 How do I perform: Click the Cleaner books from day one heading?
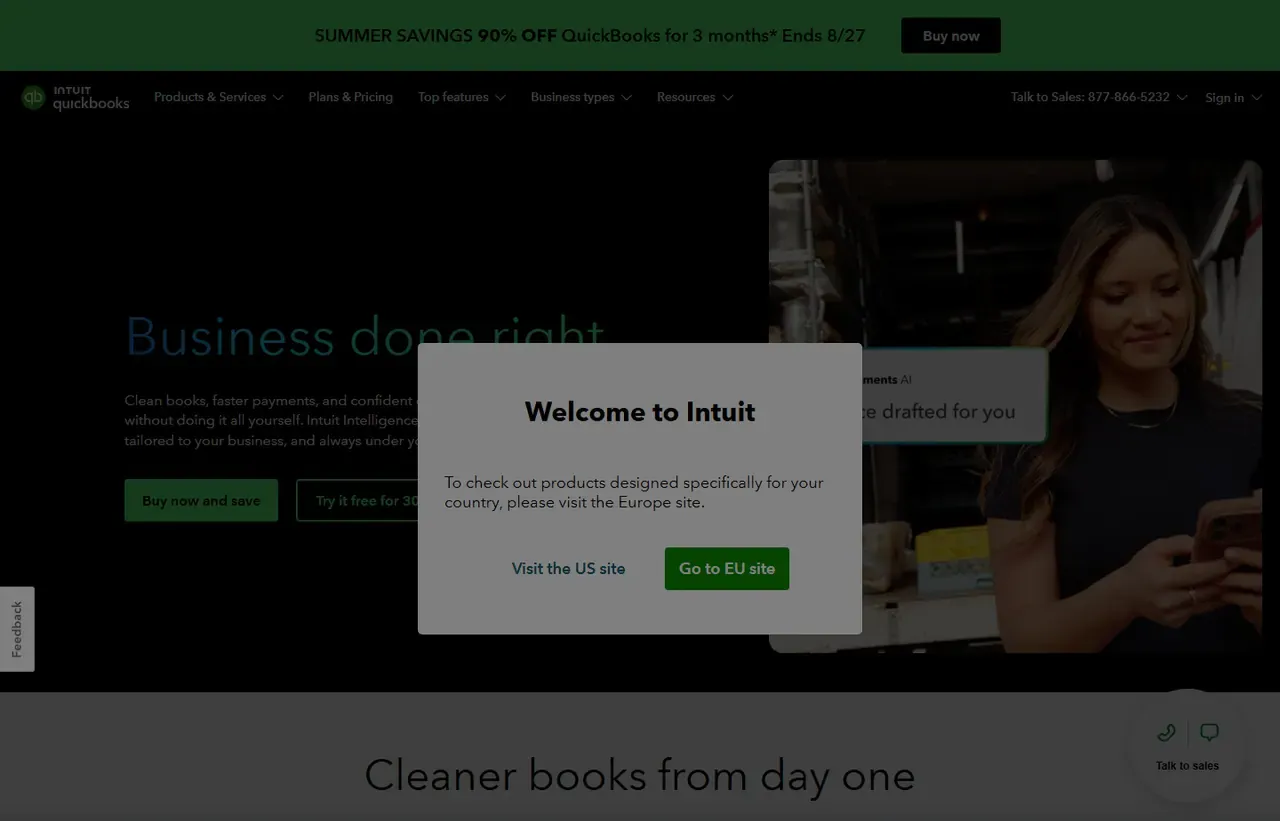click(x=640, y=775)
